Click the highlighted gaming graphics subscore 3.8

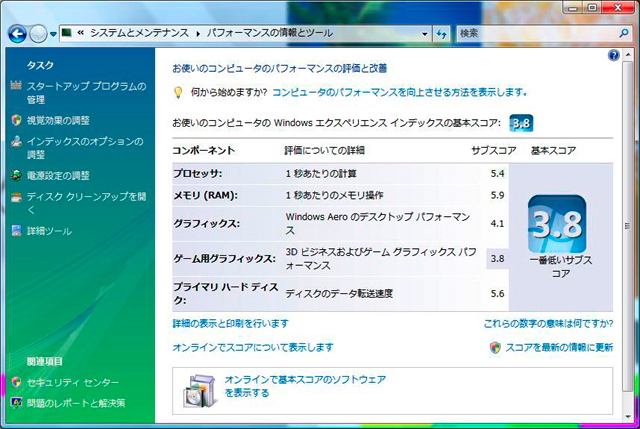497,259
